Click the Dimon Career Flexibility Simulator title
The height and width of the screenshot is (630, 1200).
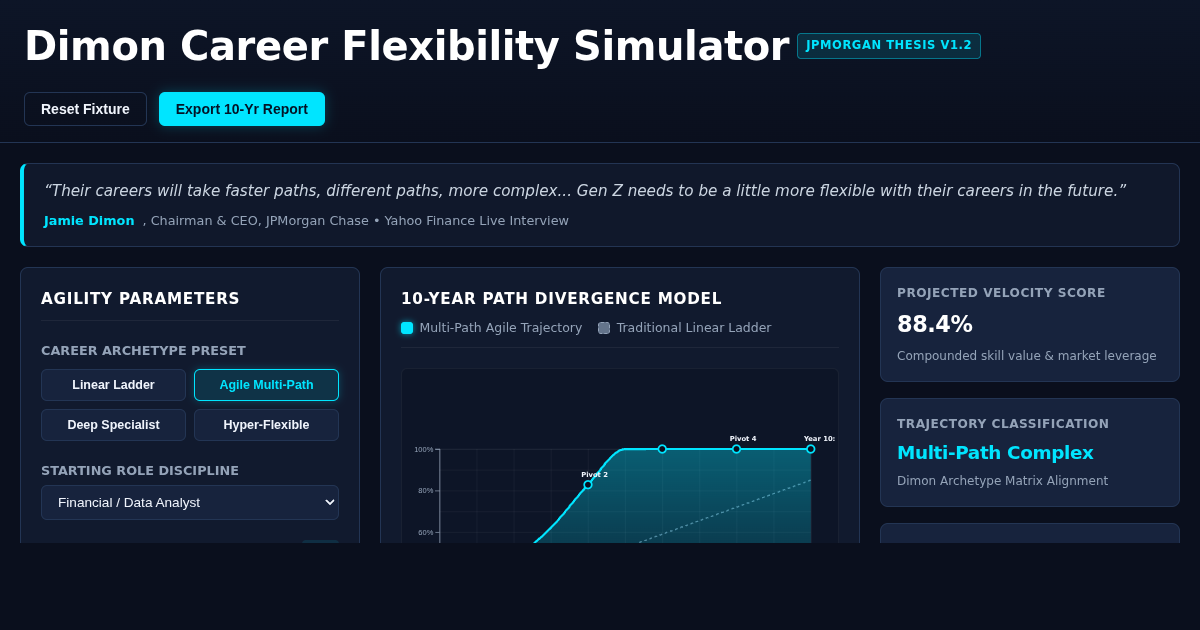406,46
